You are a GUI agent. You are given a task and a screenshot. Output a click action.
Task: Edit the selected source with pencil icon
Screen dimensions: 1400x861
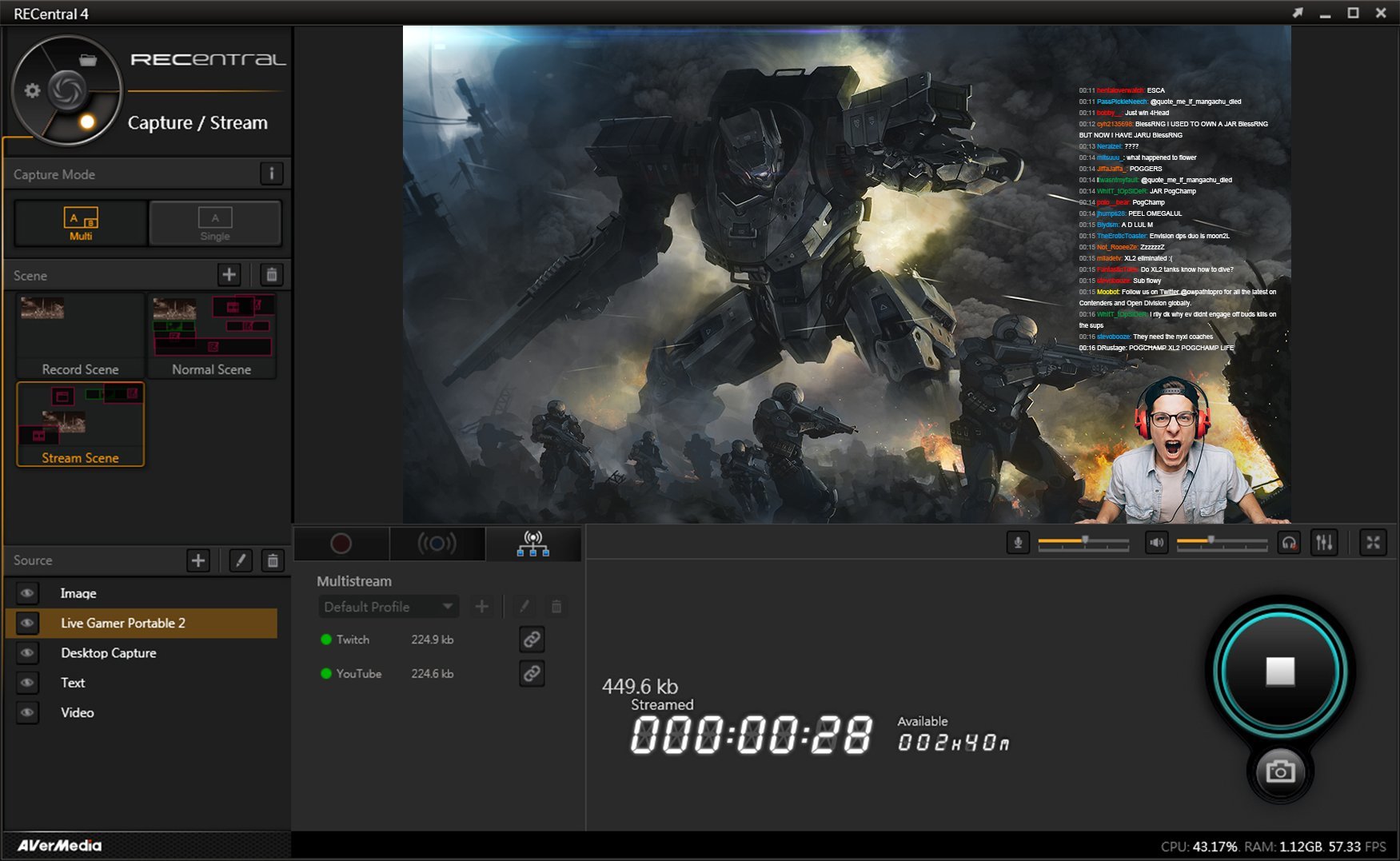(x=240, y=560)
